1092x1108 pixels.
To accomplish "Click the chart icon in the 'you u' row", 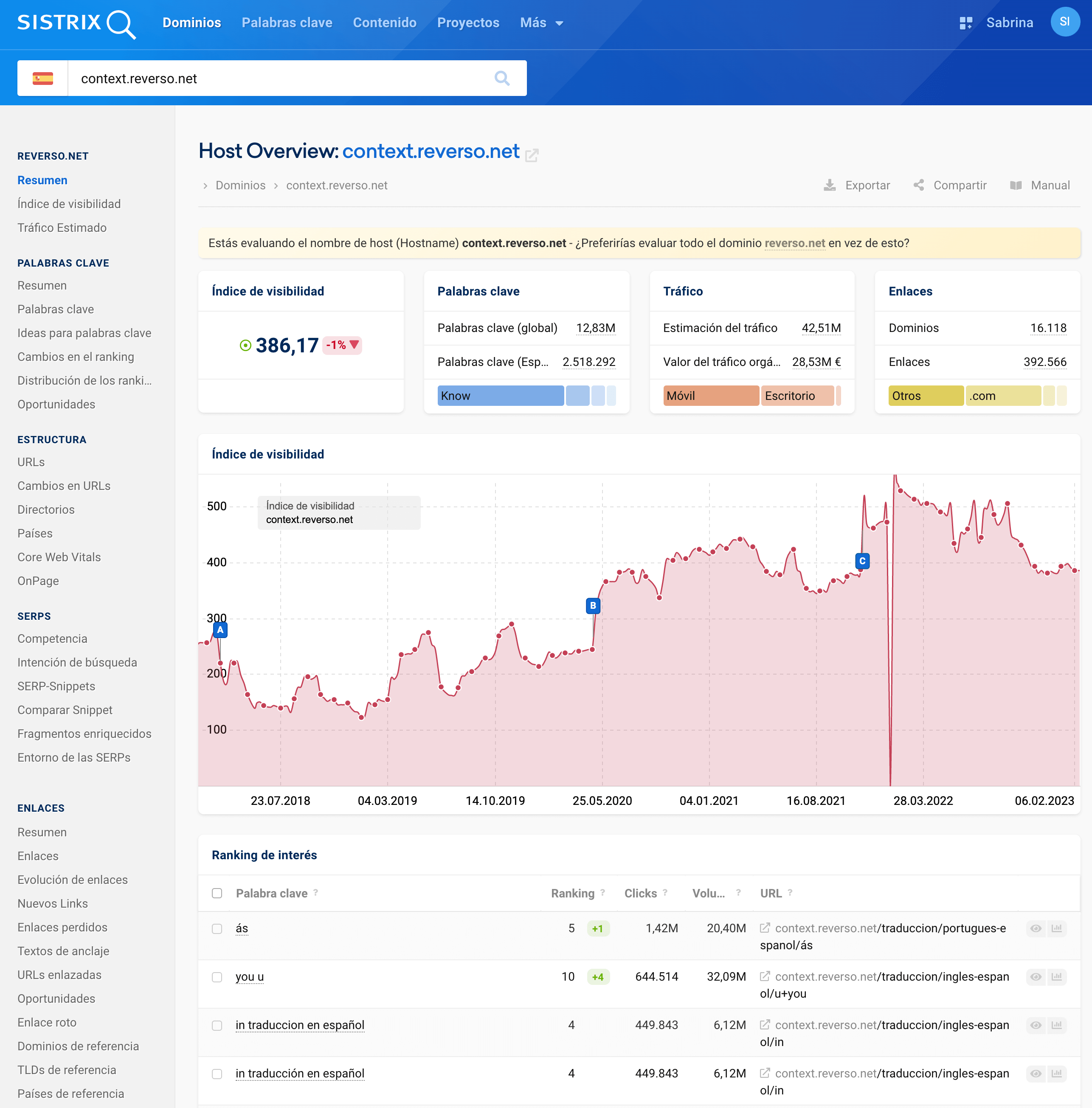I will click(x=1056, y=977).
